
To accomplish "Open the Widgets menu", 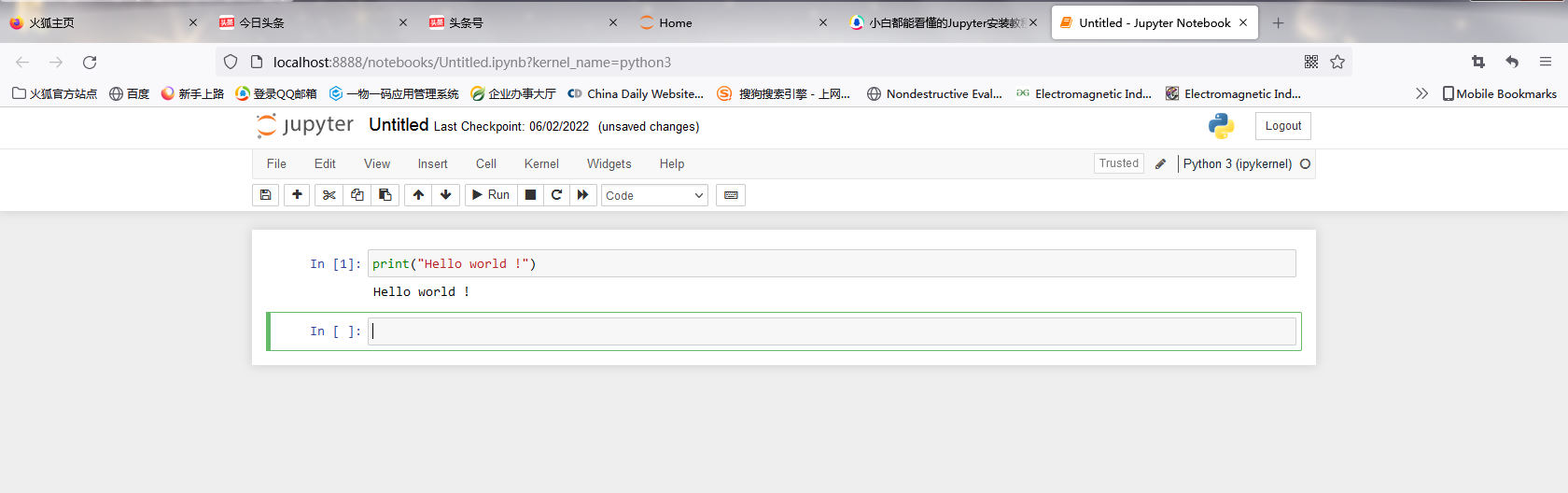I will coord(609,163).
